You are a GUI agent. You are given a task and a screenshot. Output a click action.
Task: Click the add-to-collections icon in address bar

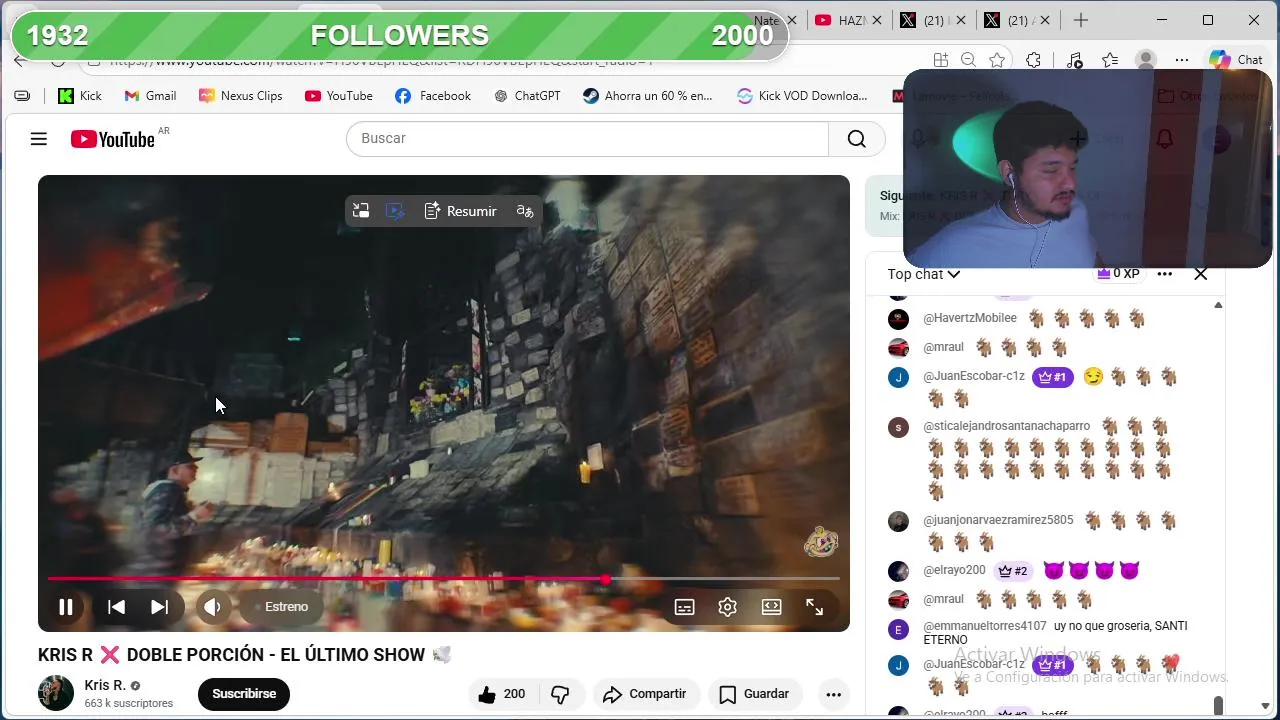click(940, 60)
